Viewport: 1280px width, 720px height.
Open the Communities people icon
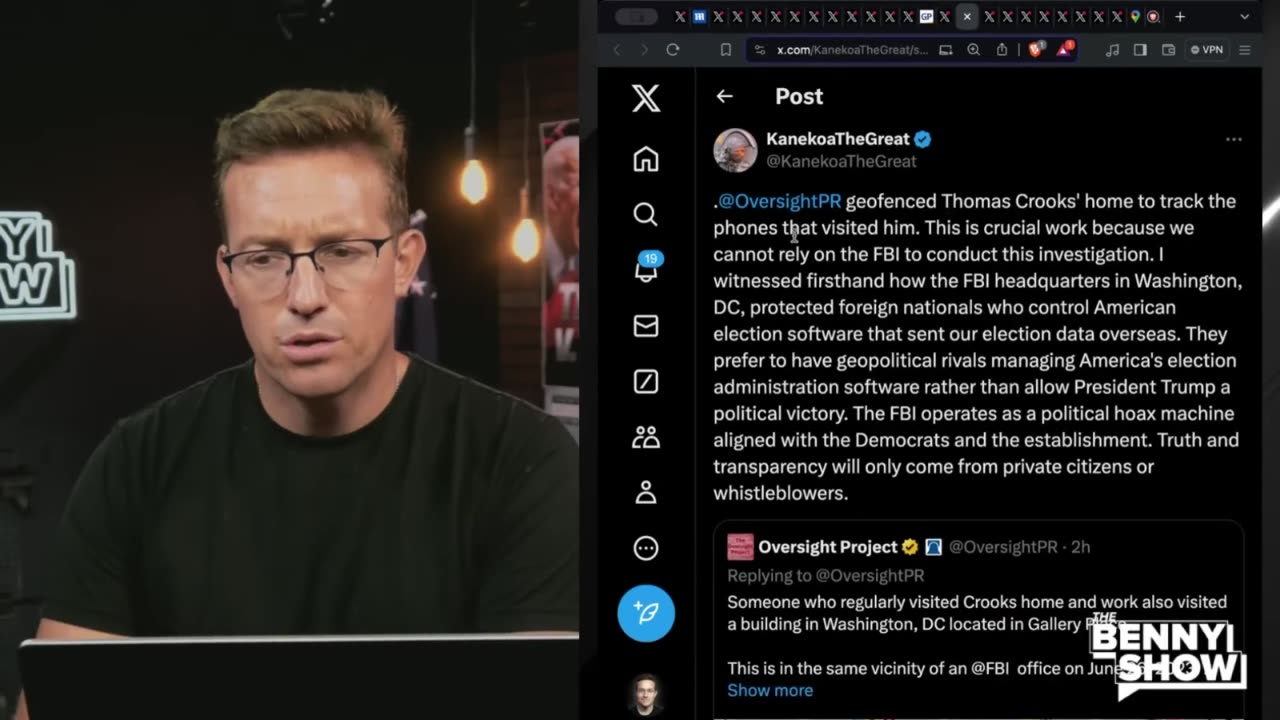pyautogui.click(x=646, y=437)
